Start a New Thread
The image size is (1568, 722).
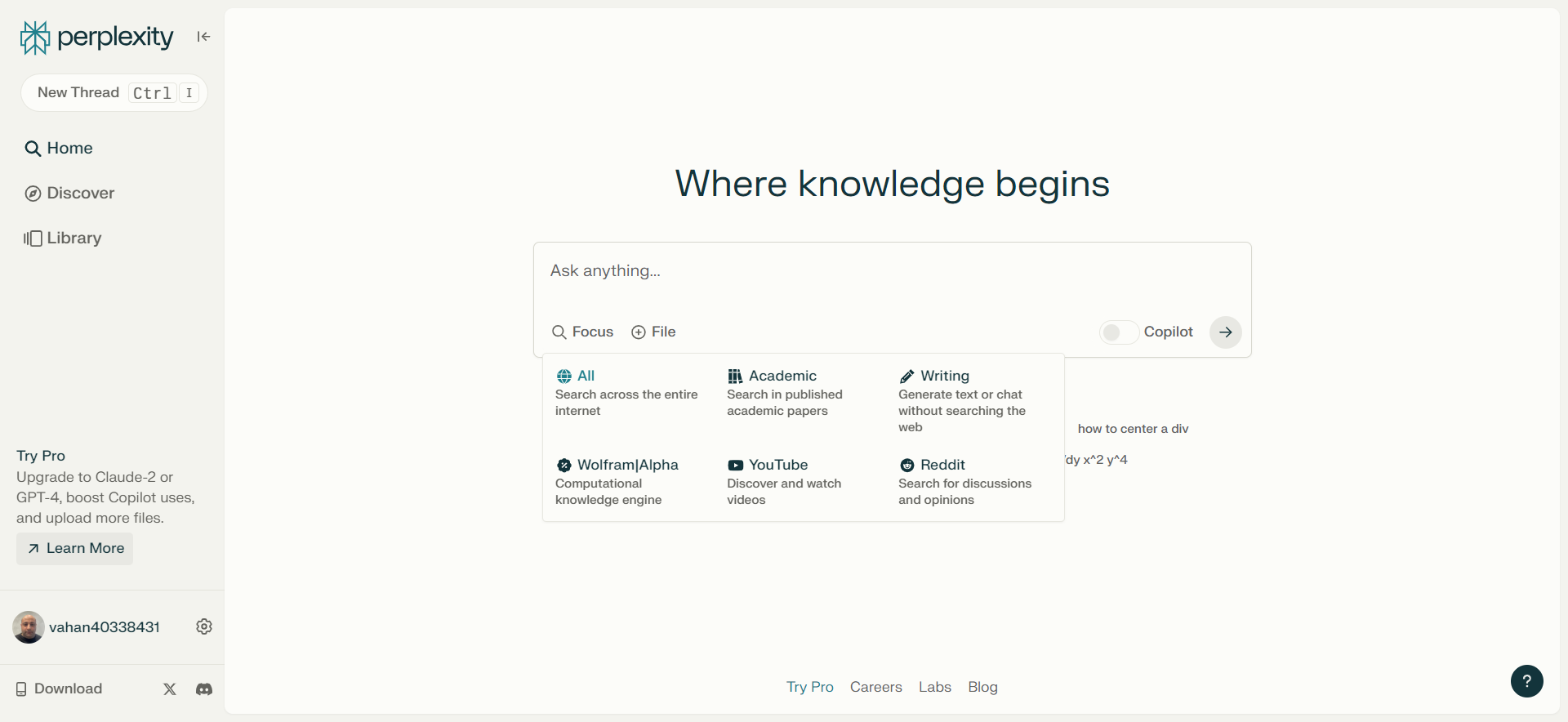click(114, 93)
